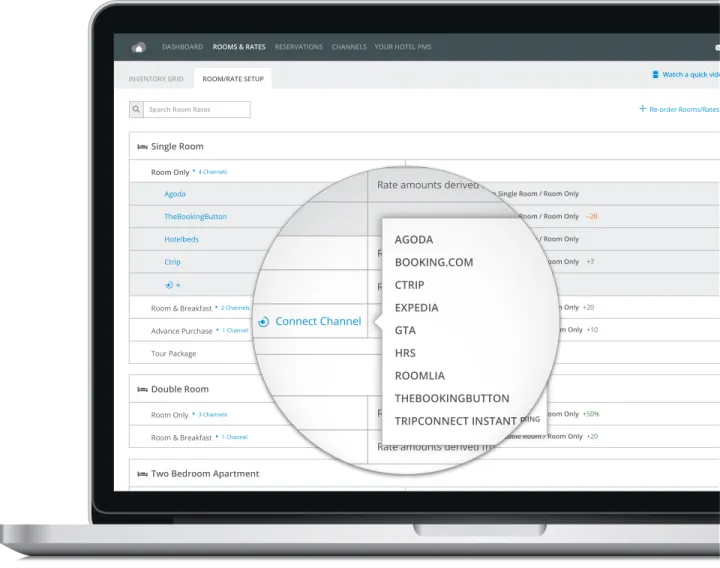Expand 4 Channels under Single Room Only
This screenshot has height=568, width=720.
(213, 172)
